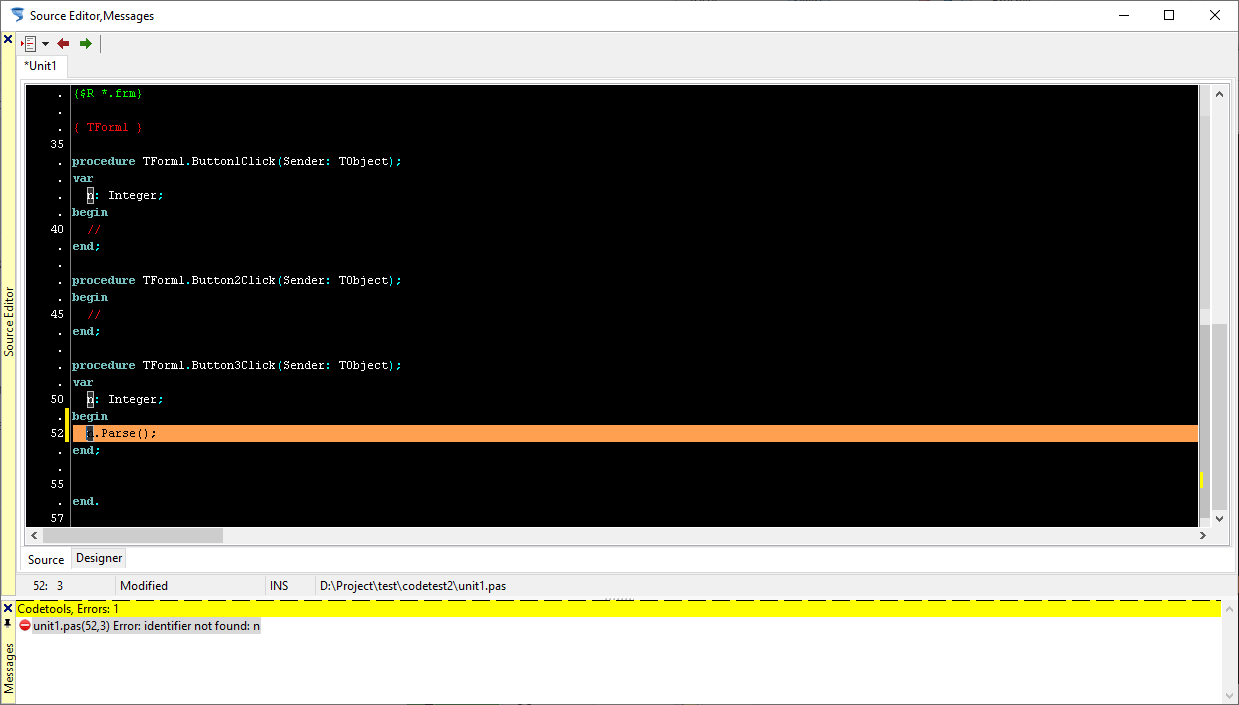Click the 'n: Integer;' line under Button3Click
The height and width of the screenshot is (705, 1239).
point(125,399)
